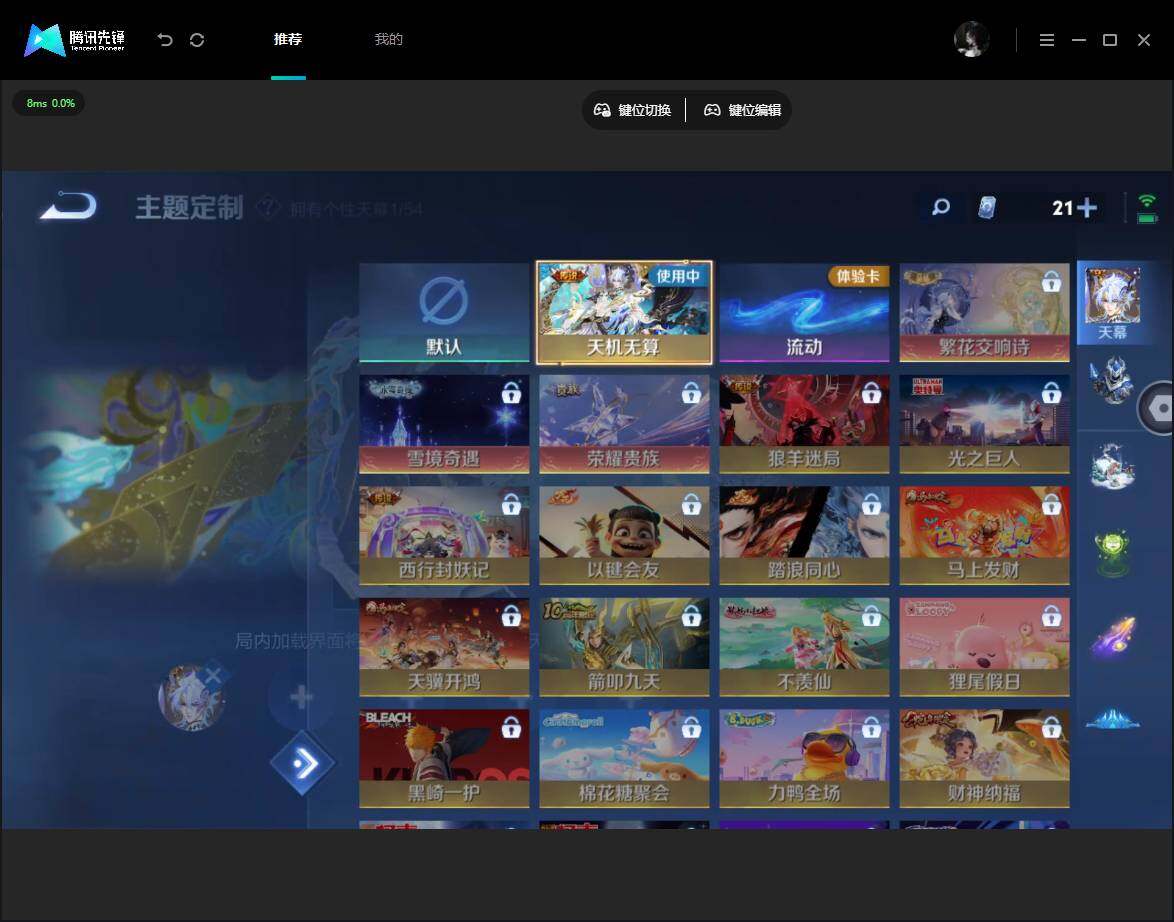The height and width of the screenshot is (922, 1174).
Task: Select the 繁花交响诗 theme card
Action: (985, 312)
